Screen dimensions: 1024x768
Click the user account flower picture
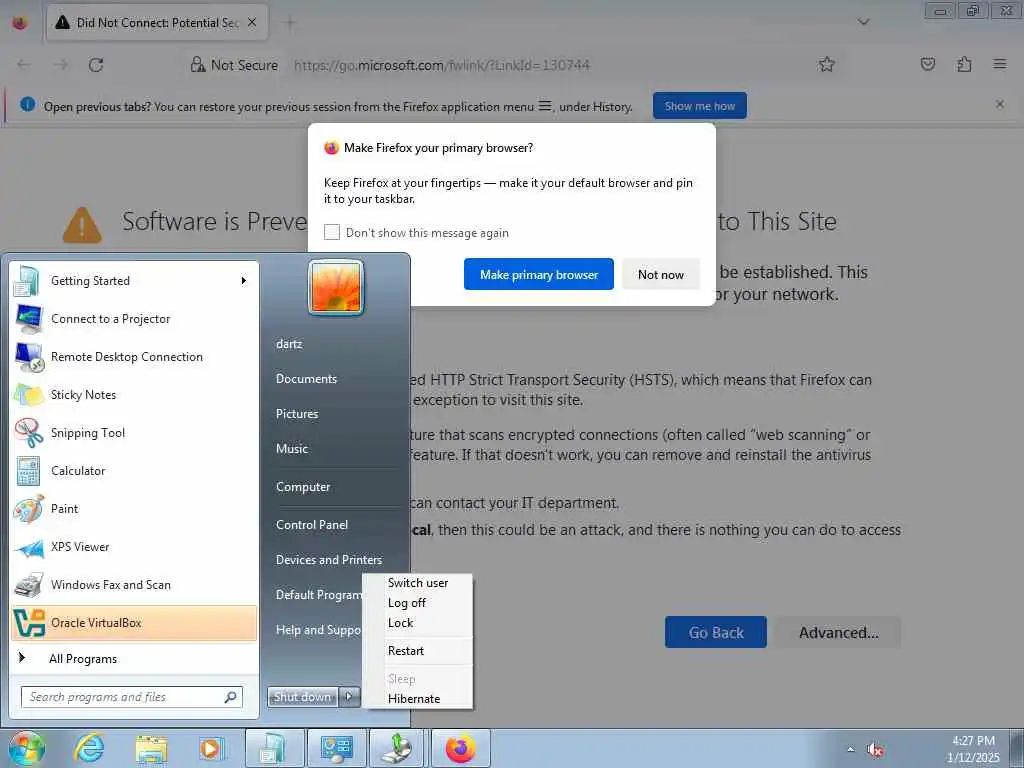pyautogui.click(x=336, y=288)
